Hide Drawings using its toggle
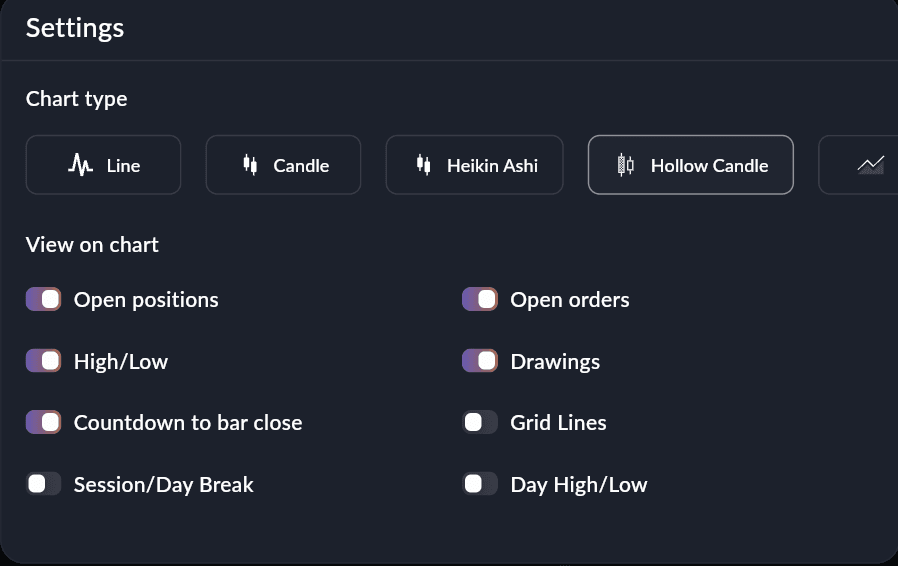Screen dimensions: 898x566 (480, 361)
